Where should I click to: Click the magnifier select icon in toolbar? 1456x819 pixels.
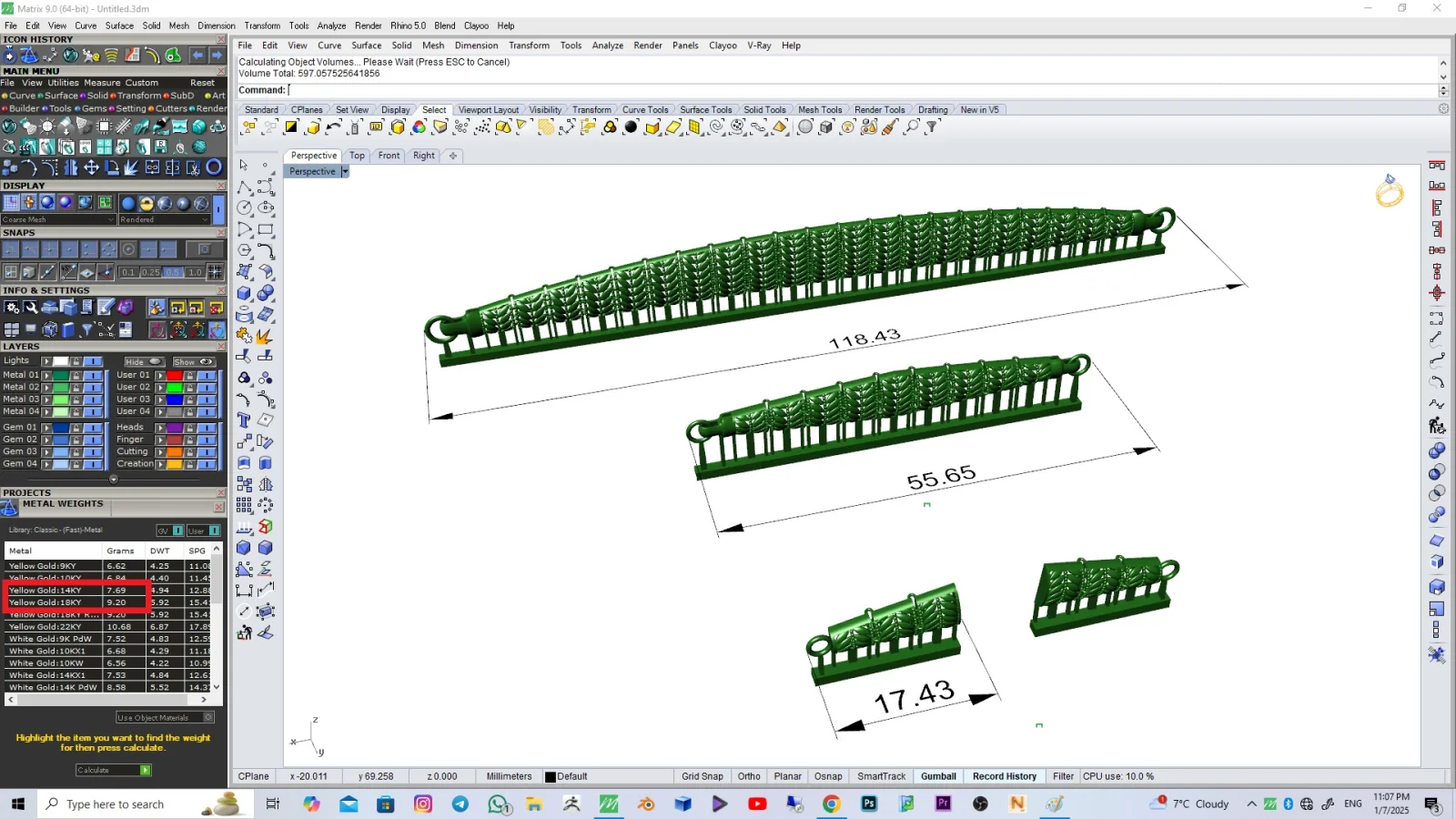coord(911,127)
